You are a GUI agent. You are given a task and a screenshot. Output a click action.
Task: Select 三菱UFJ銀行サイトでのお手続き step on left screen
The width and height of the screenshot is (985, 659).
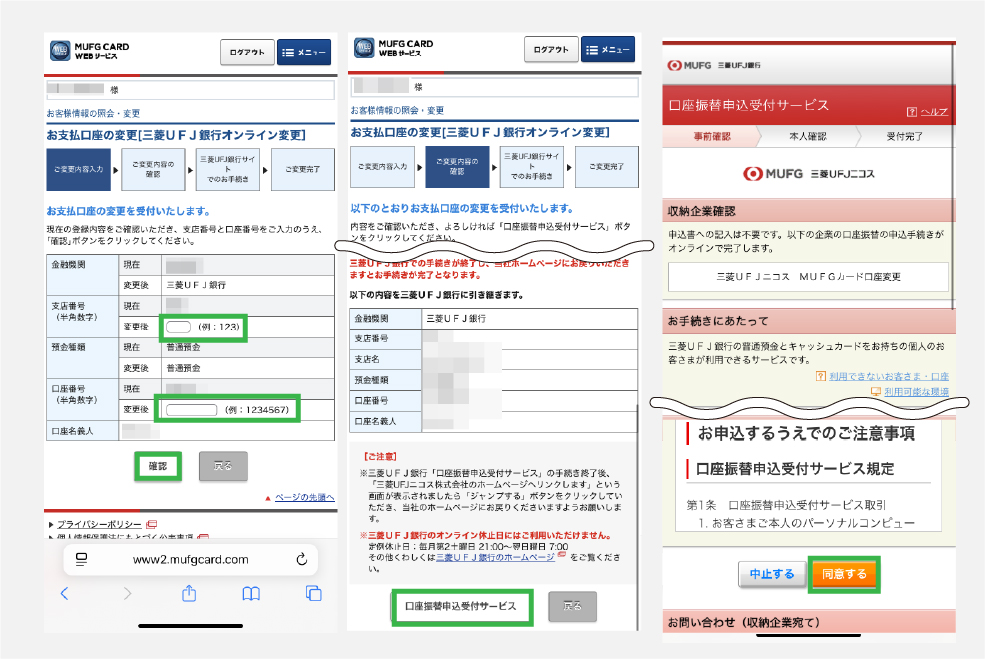[227, 170]
